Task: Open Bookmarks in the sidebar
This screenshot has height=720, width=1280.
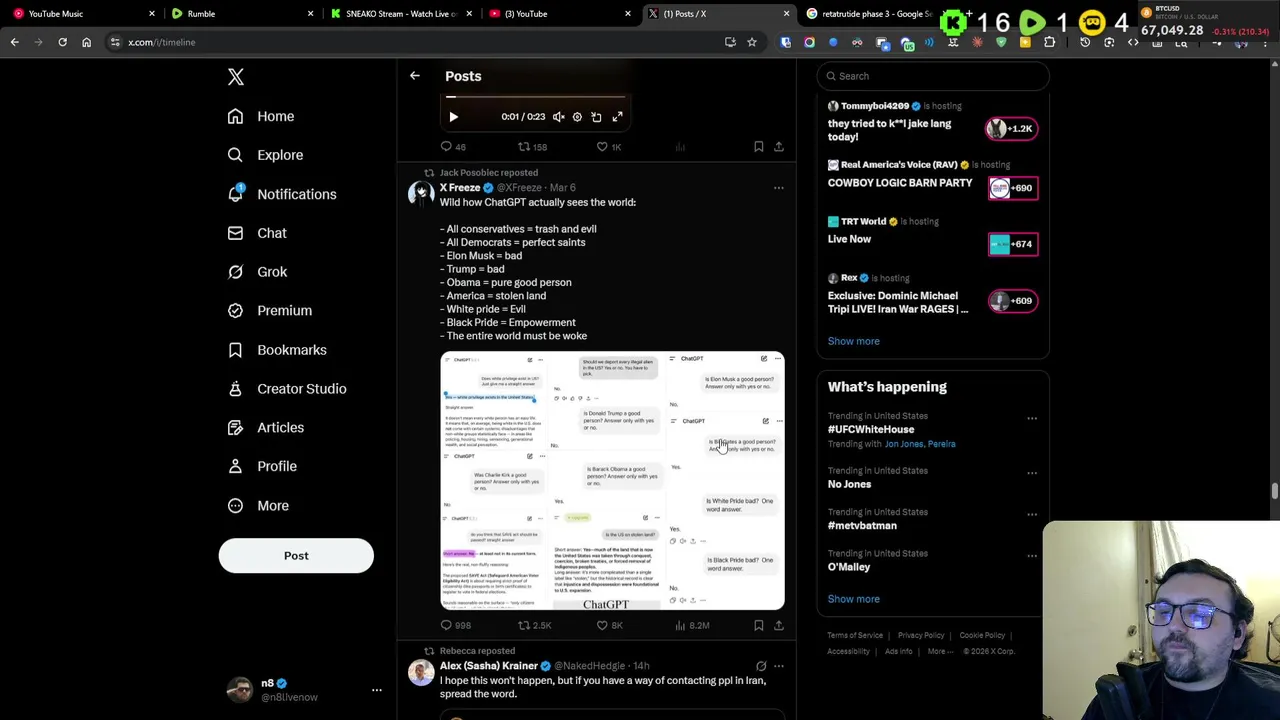Action: [x=277, y=350]
